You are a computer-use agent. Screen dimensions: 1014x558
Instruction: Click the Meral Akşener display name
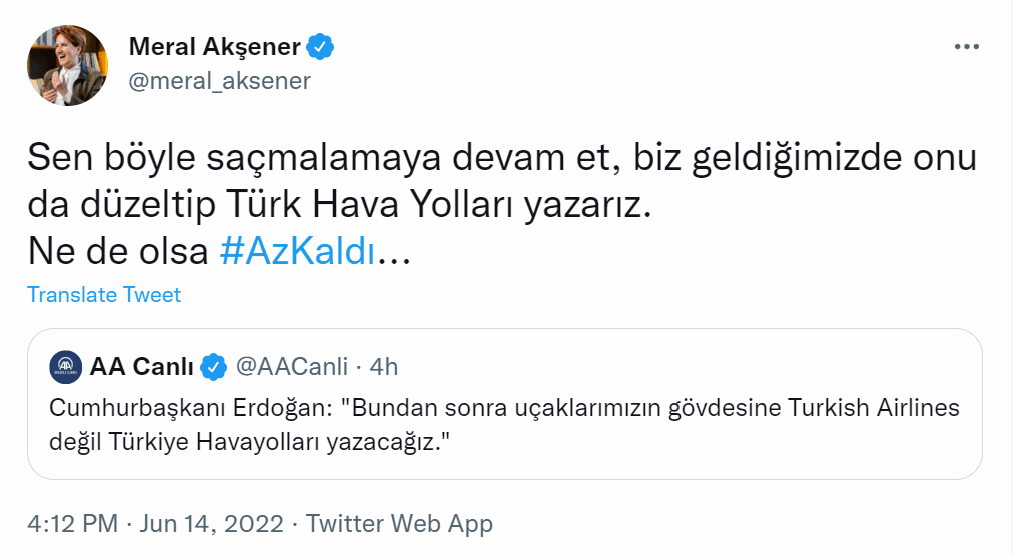(214, 46)
